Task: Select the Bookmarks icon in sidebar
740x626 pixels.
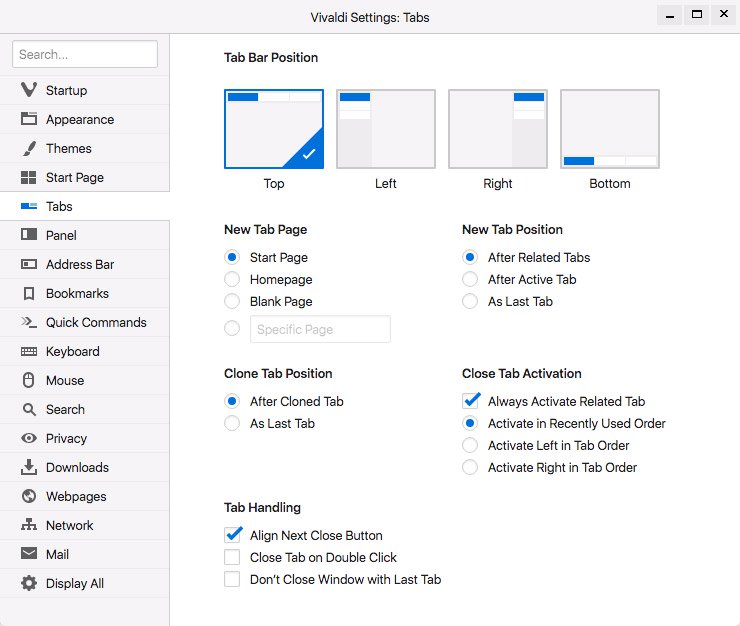Action: (x=29, y=294)
